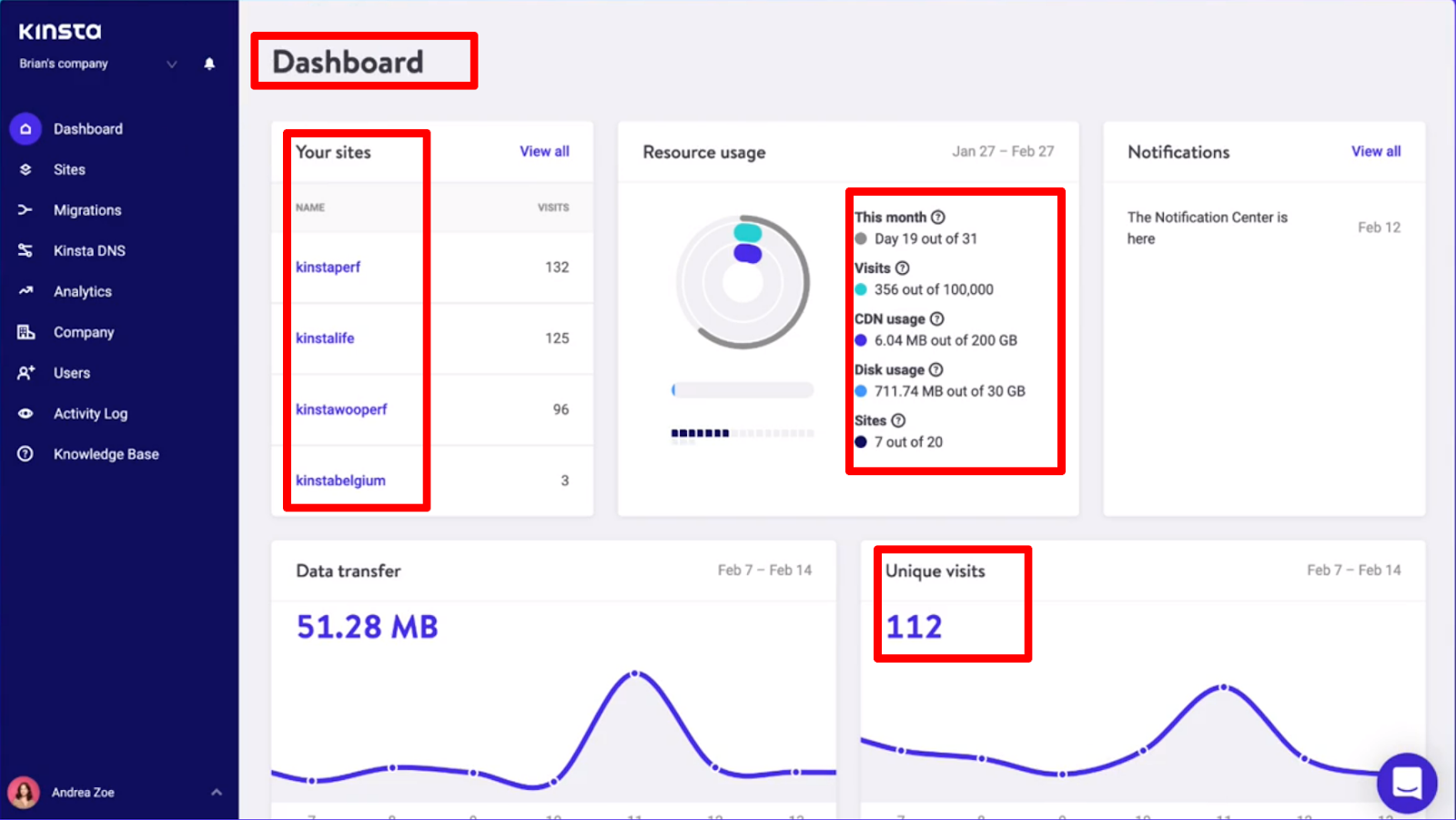
Task: Open Company in the sidebar menu
Action: coord(84,332)
